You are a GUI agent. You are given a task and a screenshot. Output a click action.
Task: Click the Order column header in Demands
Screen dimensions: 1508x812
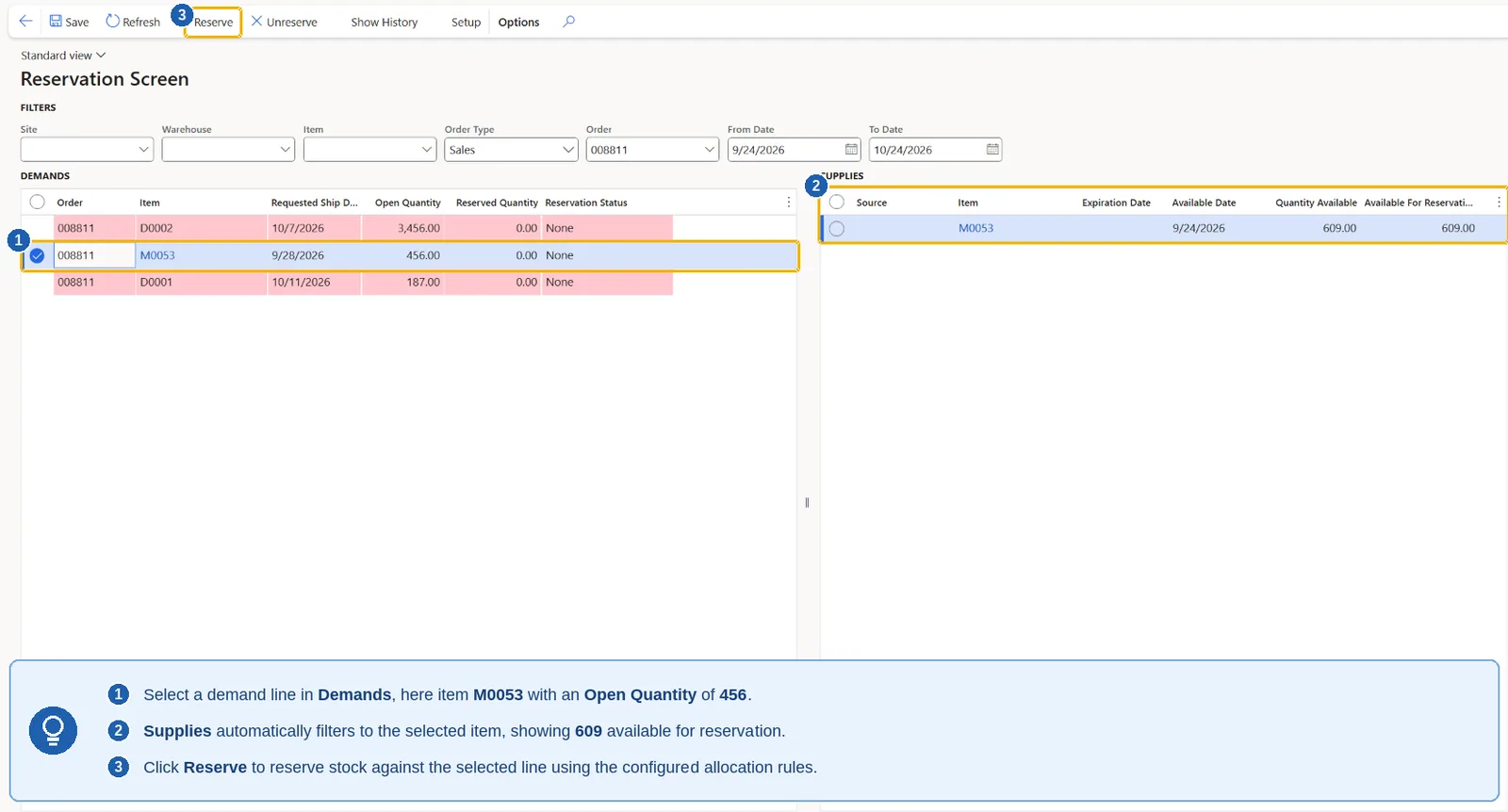click(x=70, y=203)
